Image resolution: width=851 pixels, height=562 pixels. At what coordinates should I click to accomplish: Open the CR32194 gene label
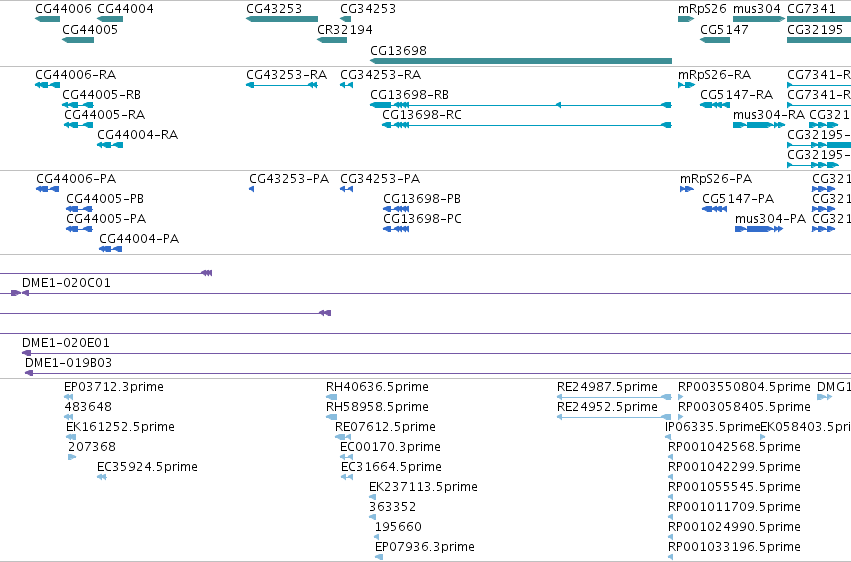click(x=345, y=29)
